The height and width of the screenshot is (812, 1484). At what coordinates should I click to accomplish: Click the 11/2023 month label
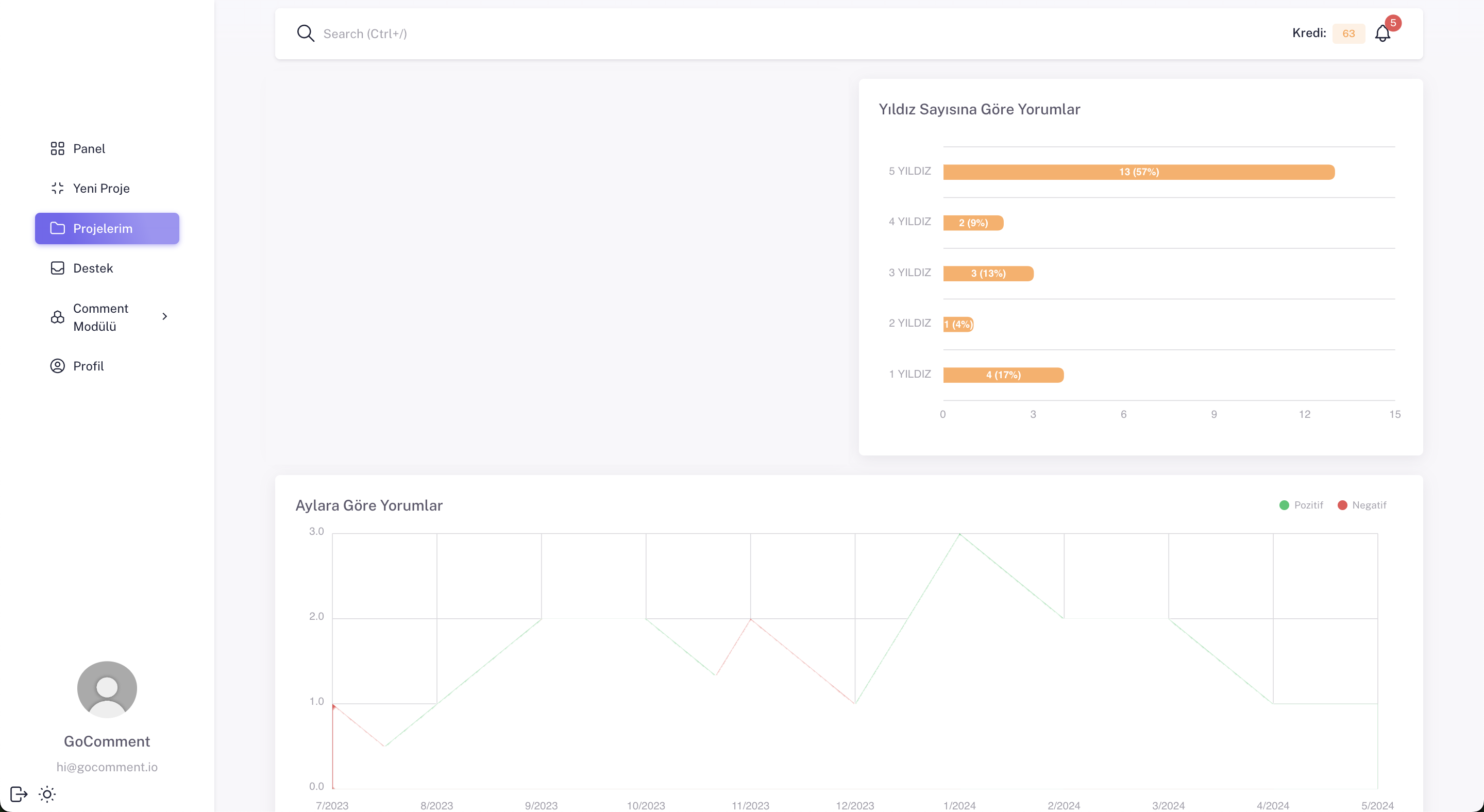750,805
